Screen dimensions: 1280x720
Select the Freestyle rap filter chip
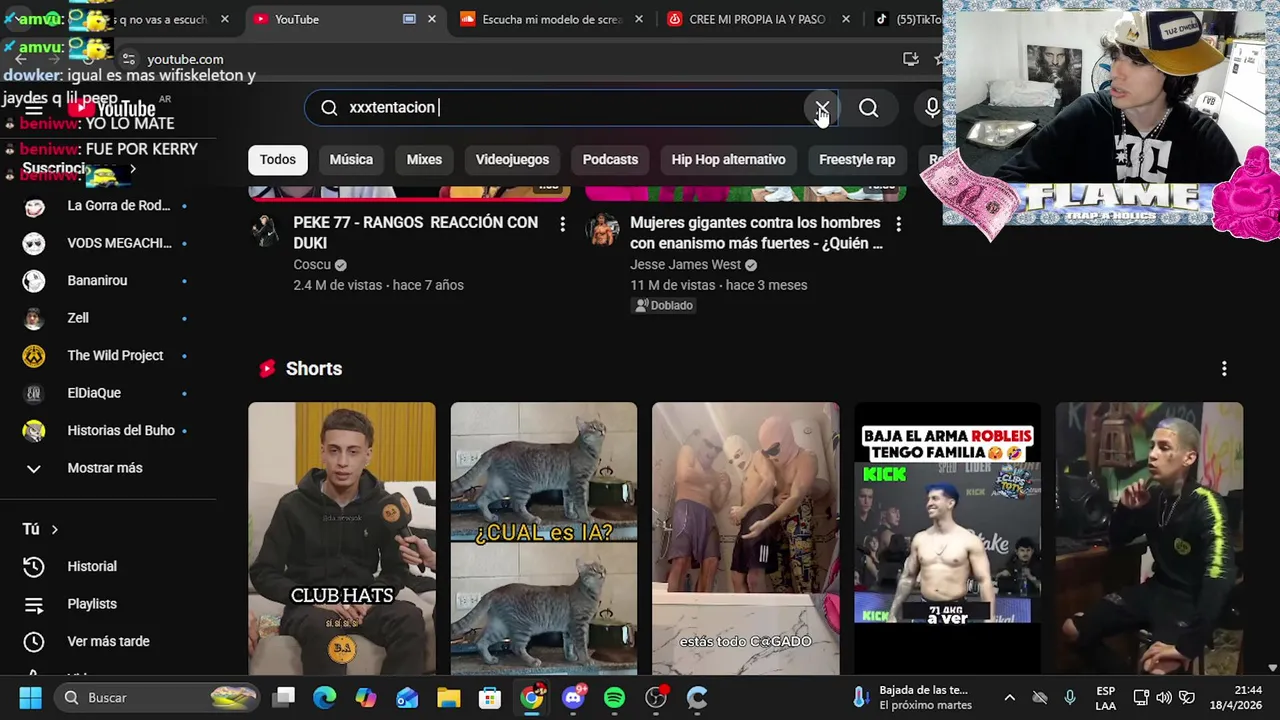(x=857, y=160)
